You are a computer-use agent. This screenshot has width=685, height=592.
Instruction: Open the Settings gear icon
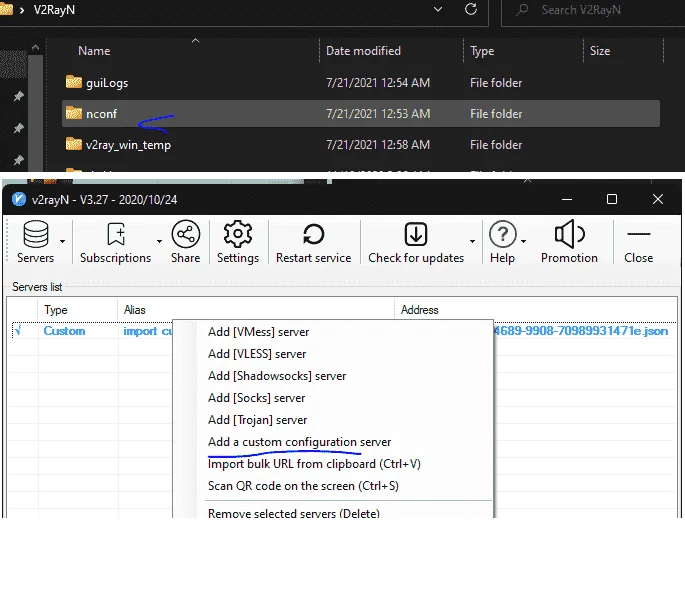pos(238,234)
